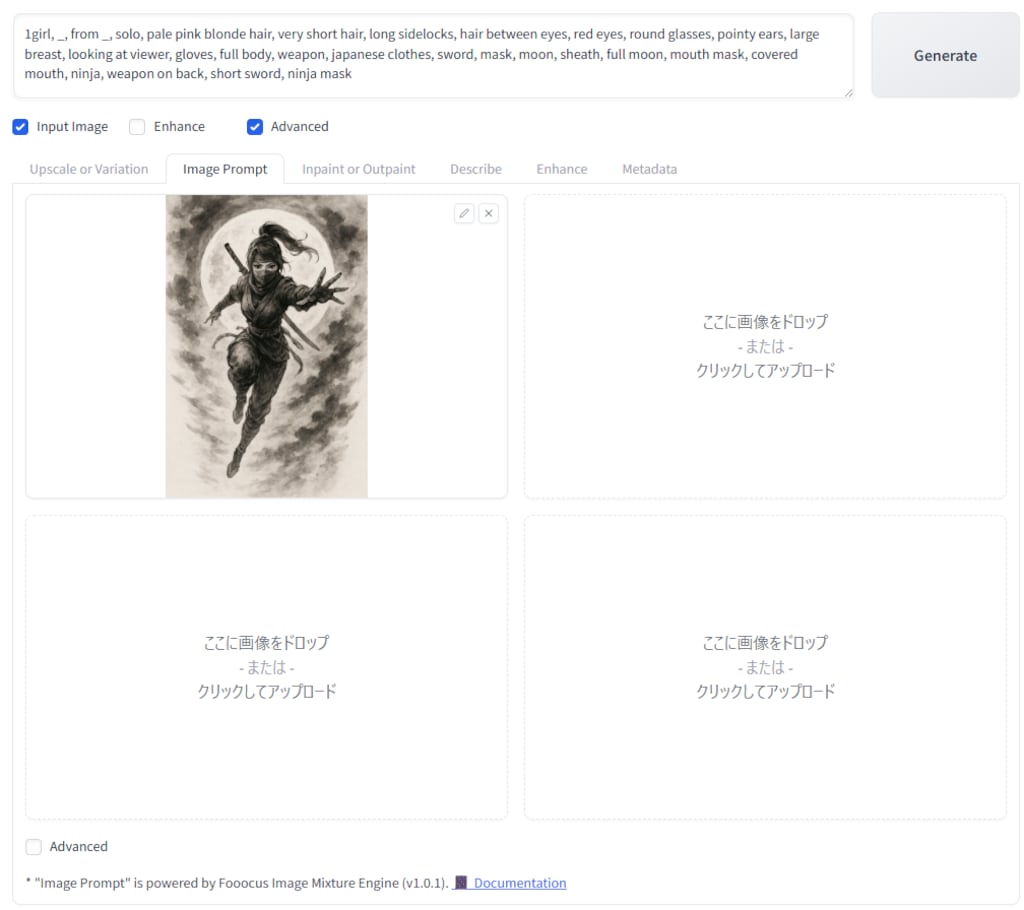This screenshot has height=910, width=1024.
Task: Toggle the Advanced checkbox next to Enhance
Action: [x=255, y=127]
